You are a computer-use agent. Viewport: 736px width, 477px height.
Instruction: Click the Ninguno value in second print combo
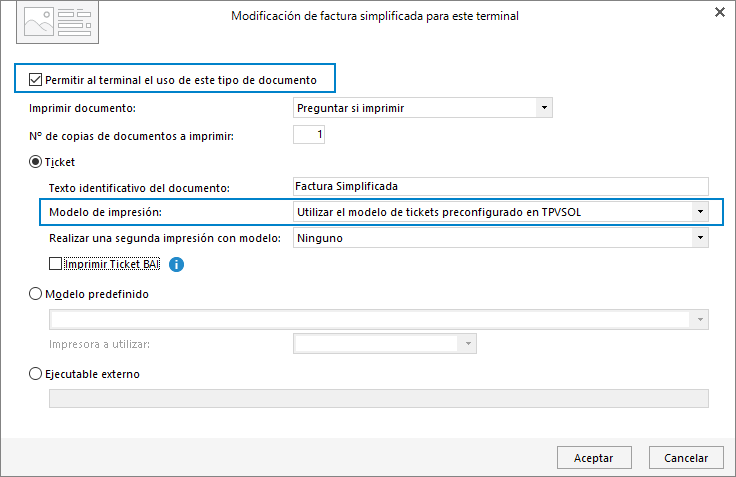(x=320, y=238)
